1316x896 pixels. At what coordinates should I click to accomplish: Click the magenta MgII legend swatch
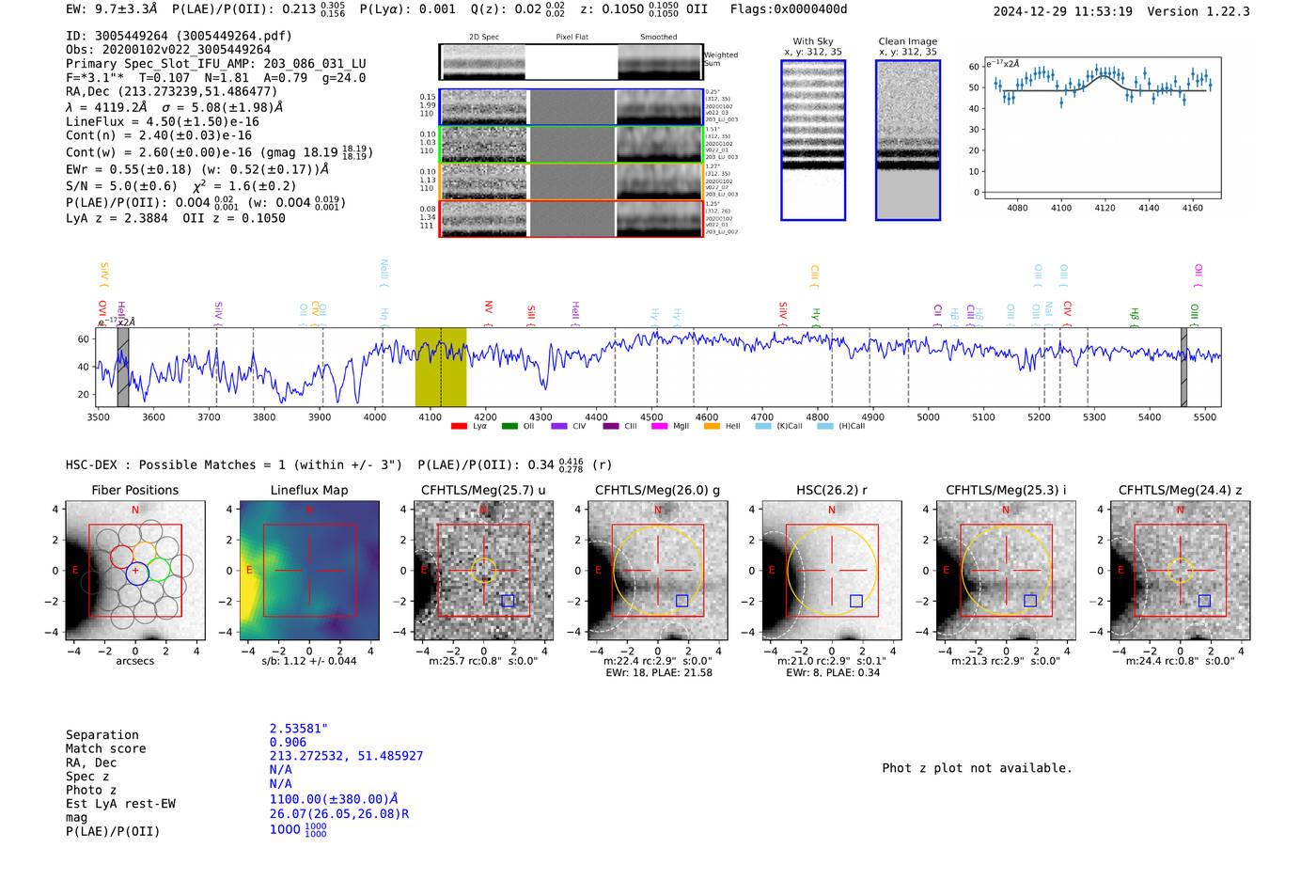coord(660,427)
